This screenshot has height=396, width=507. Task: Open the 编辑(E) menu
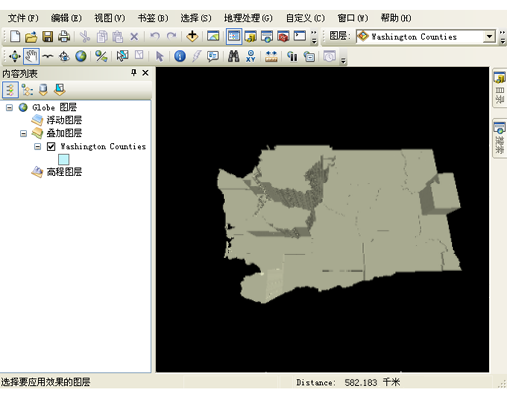click(66, 18)
